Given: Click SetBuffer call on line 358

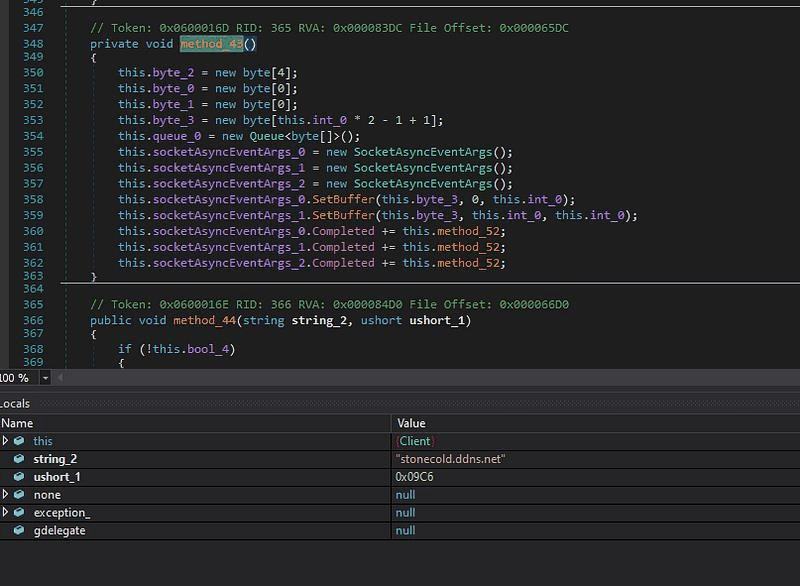Looking at the screenshot, I should (x=343, y=199).
